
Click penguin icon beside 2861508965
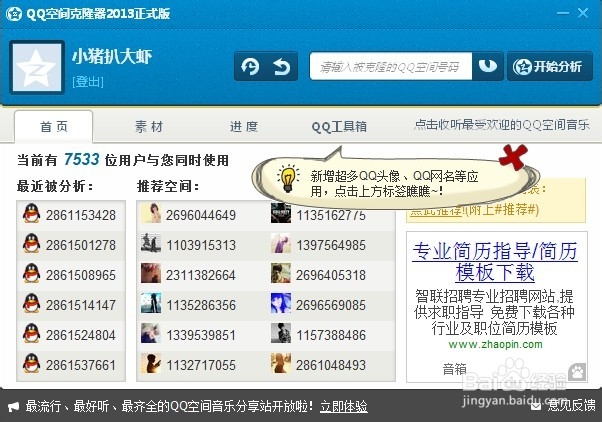point(31,273)
